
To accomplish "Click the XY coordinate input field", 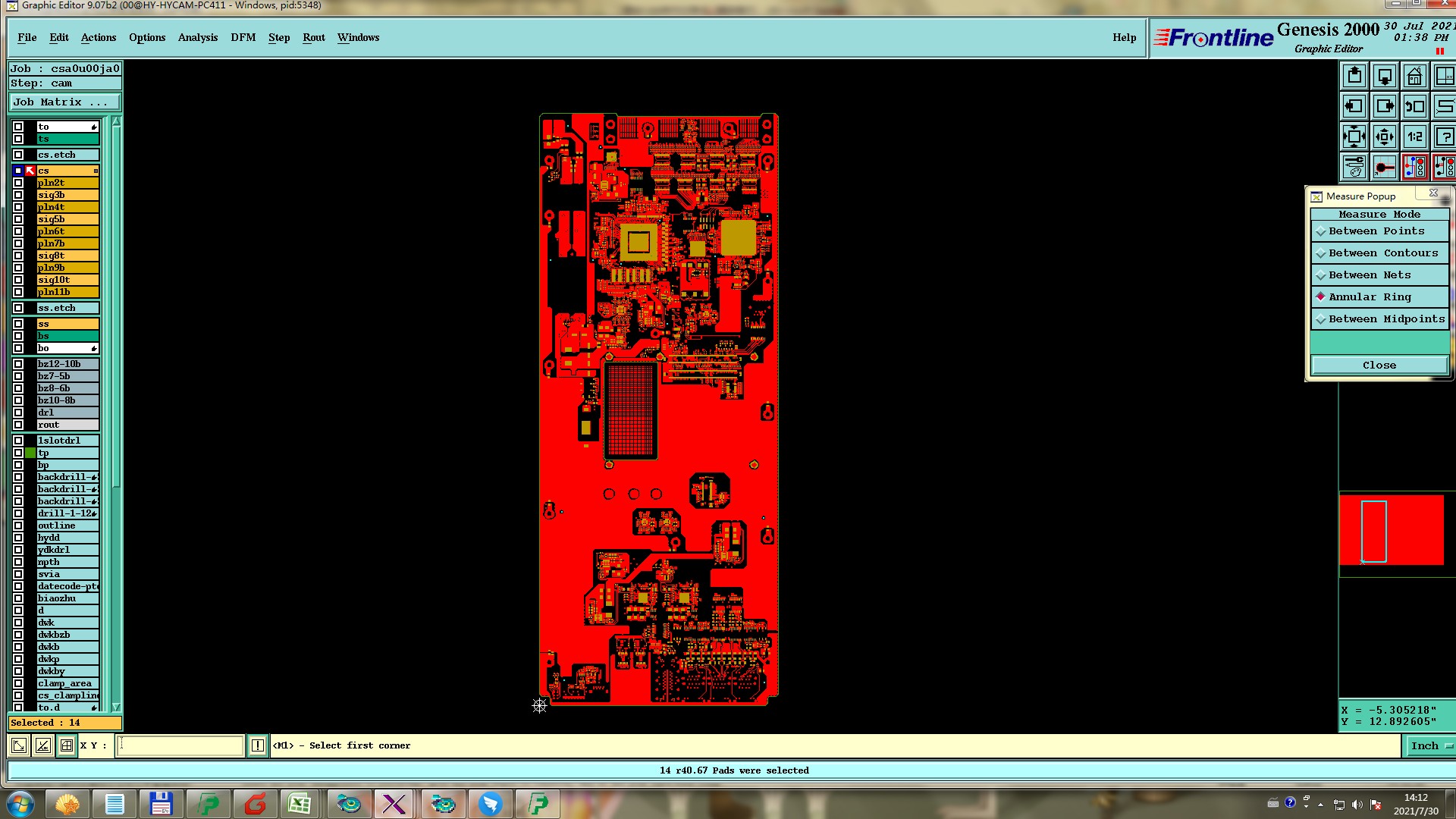I will tap(180, 745).
